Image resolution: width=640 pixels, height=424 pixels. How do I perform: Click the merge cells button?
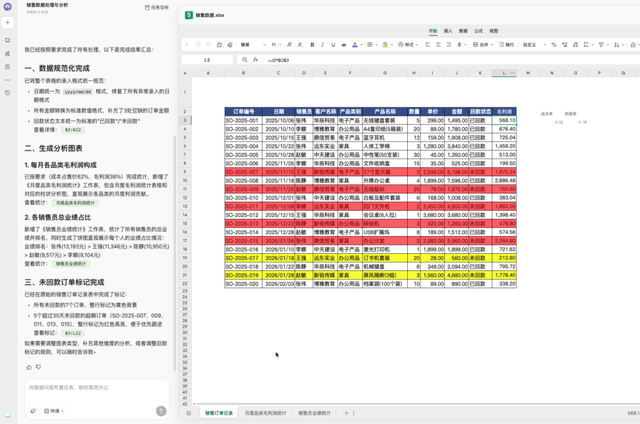(x=481, y=44)
